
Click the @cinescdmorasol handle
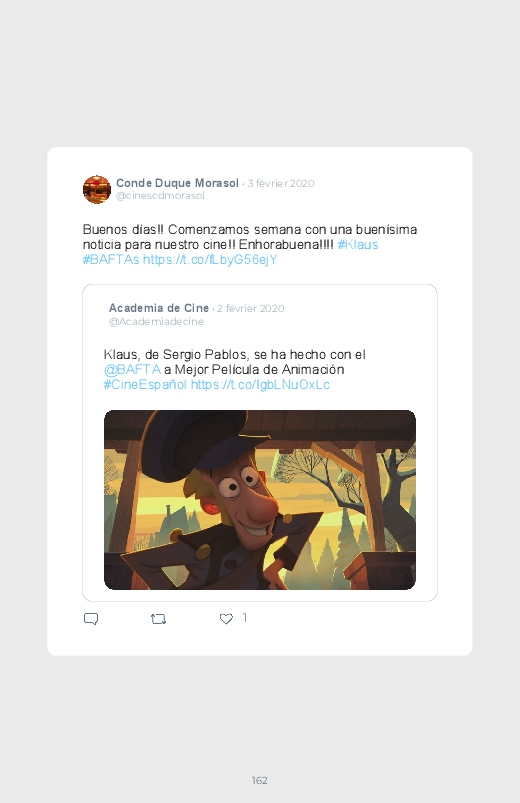[160, 196]
